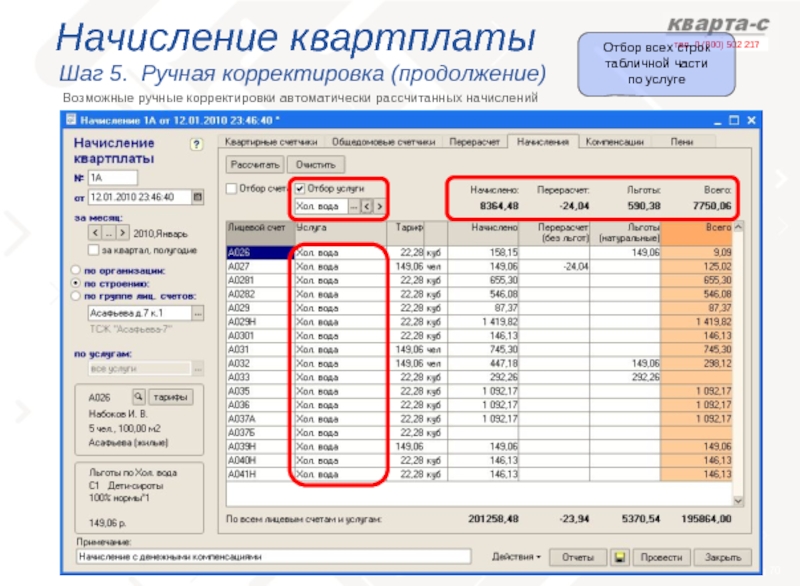Open month selection ellipsis button
Screen dimensions: 800x586
pyautogui.click(x=108, y=233)
